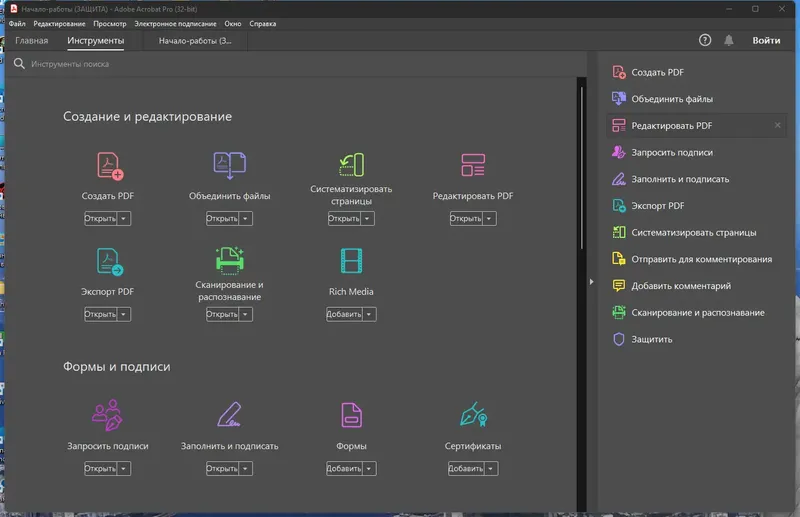Click the Экспорт PDF icon in the tools grid
Viewport: 800px width, 517px height.
(x=110, y=261)
